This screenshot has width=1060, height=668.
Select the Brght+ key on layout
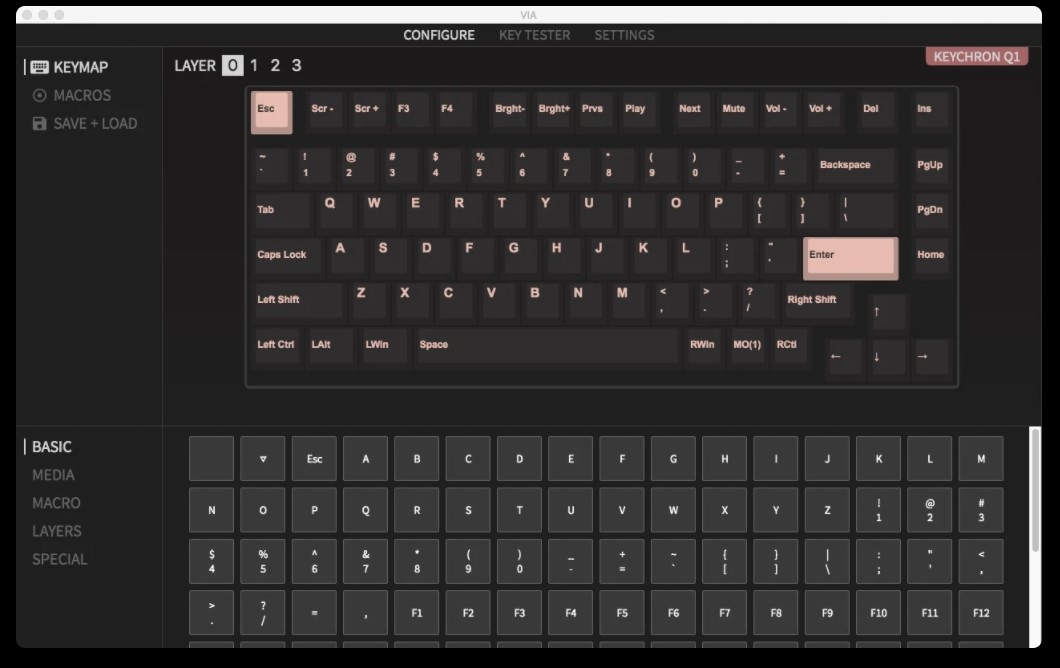click(x=552, y=110)
